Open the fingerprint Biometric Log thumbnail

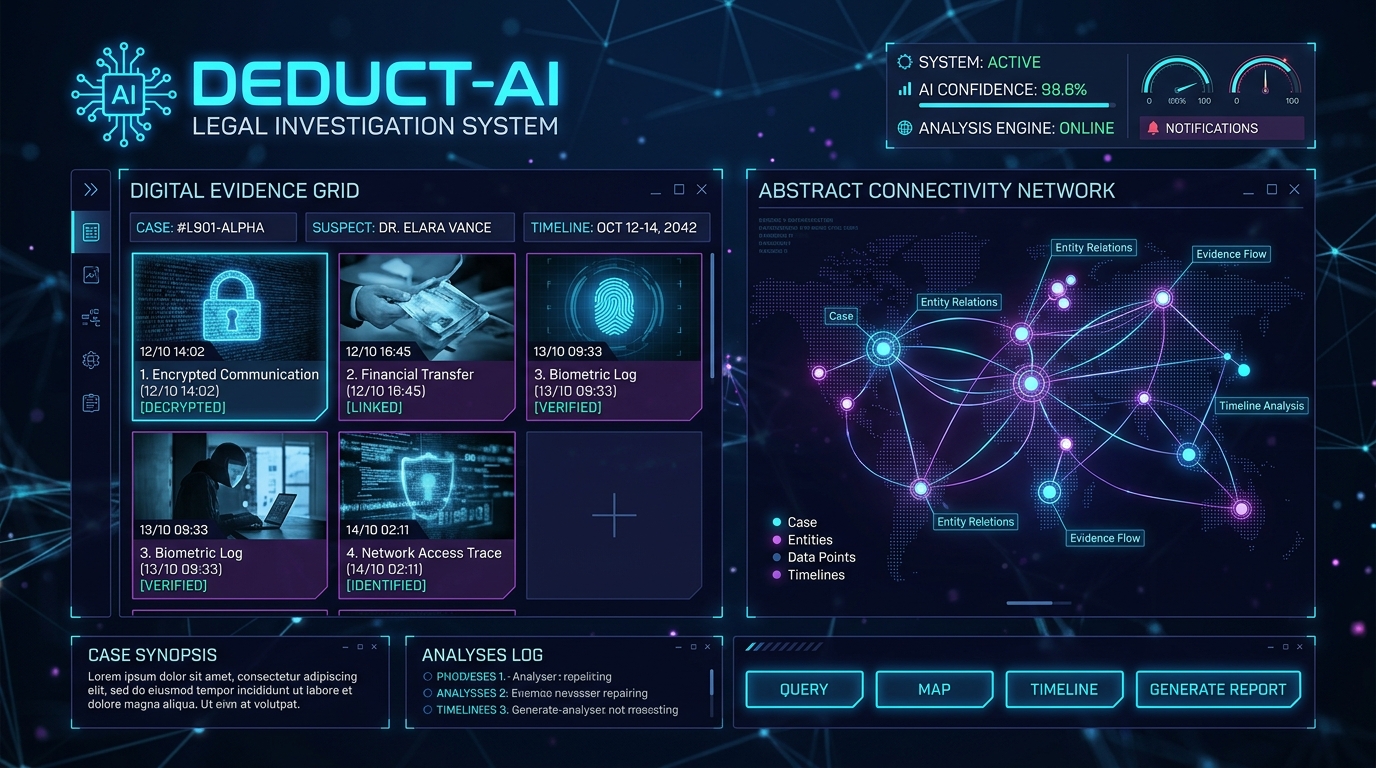point(614,307)
